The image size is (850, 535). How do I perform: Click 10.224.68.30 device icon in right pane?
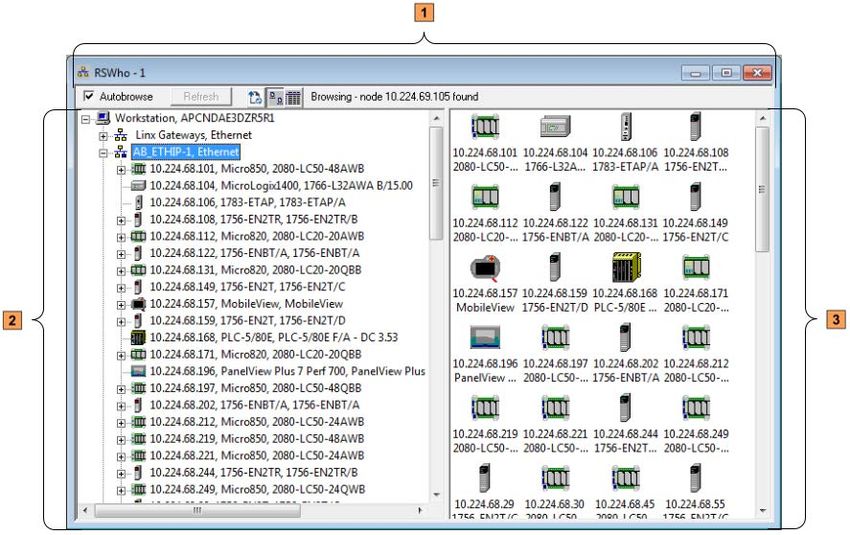pos(555,478)
